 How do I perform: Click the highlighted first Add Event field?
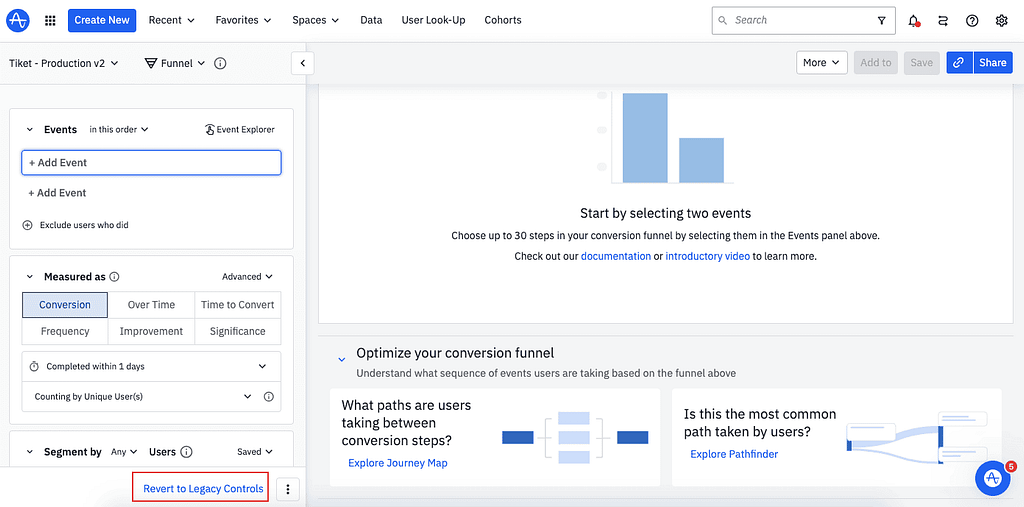click(152, 163)
